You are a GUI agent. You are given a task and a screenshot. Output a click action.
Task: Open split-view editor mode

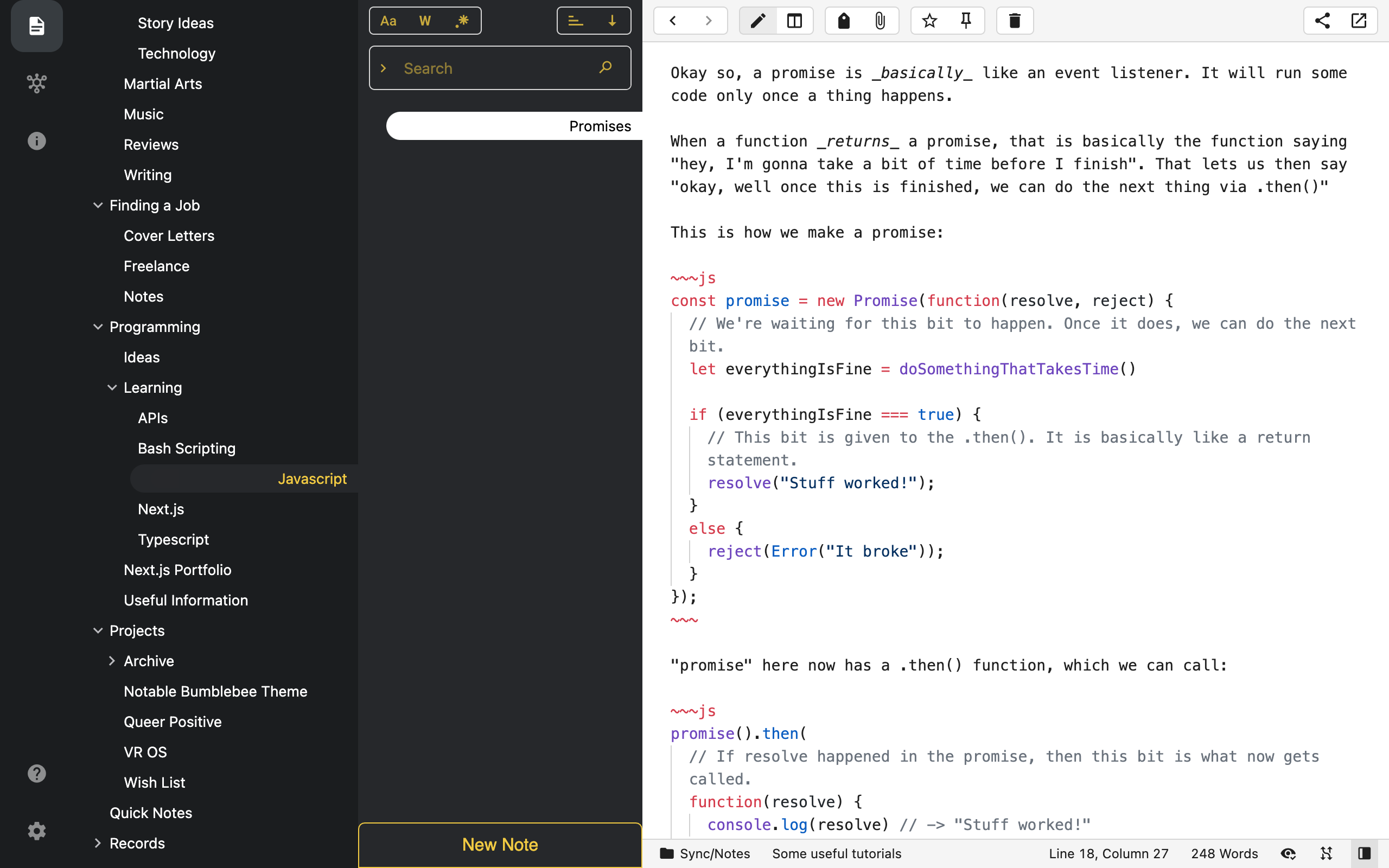coord(794,20)
